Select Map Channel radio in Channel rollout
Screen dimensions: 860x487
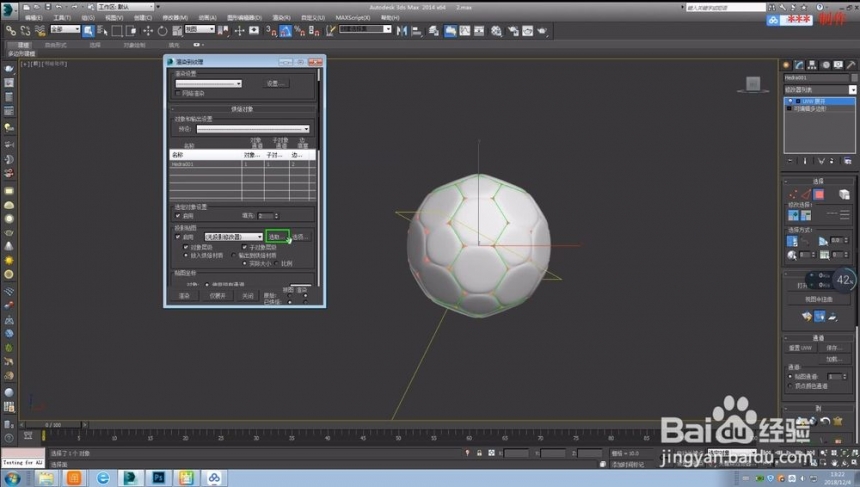click(790, 377)
